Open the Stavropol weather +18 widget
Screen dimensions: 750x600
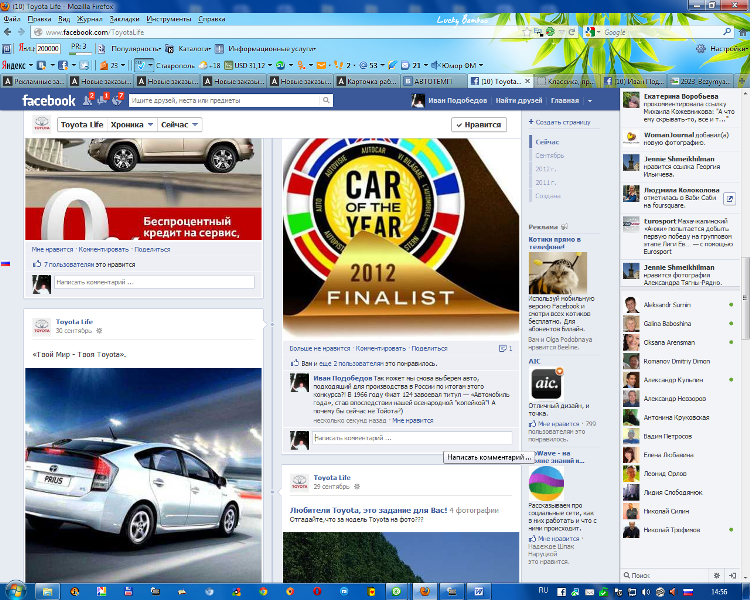(210, 65)
